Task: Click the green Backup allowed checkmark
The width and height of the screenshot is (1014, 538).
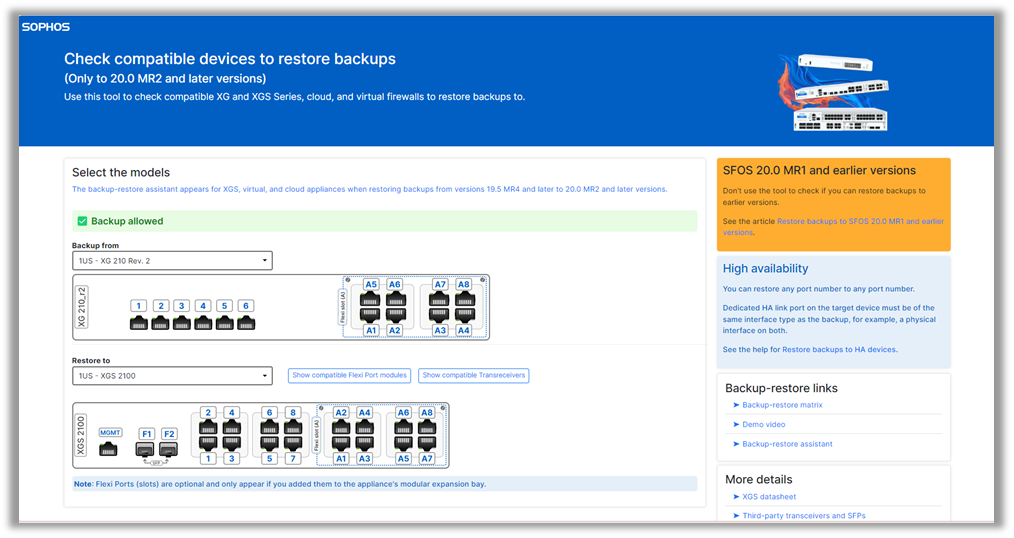Action: (82, 221)
